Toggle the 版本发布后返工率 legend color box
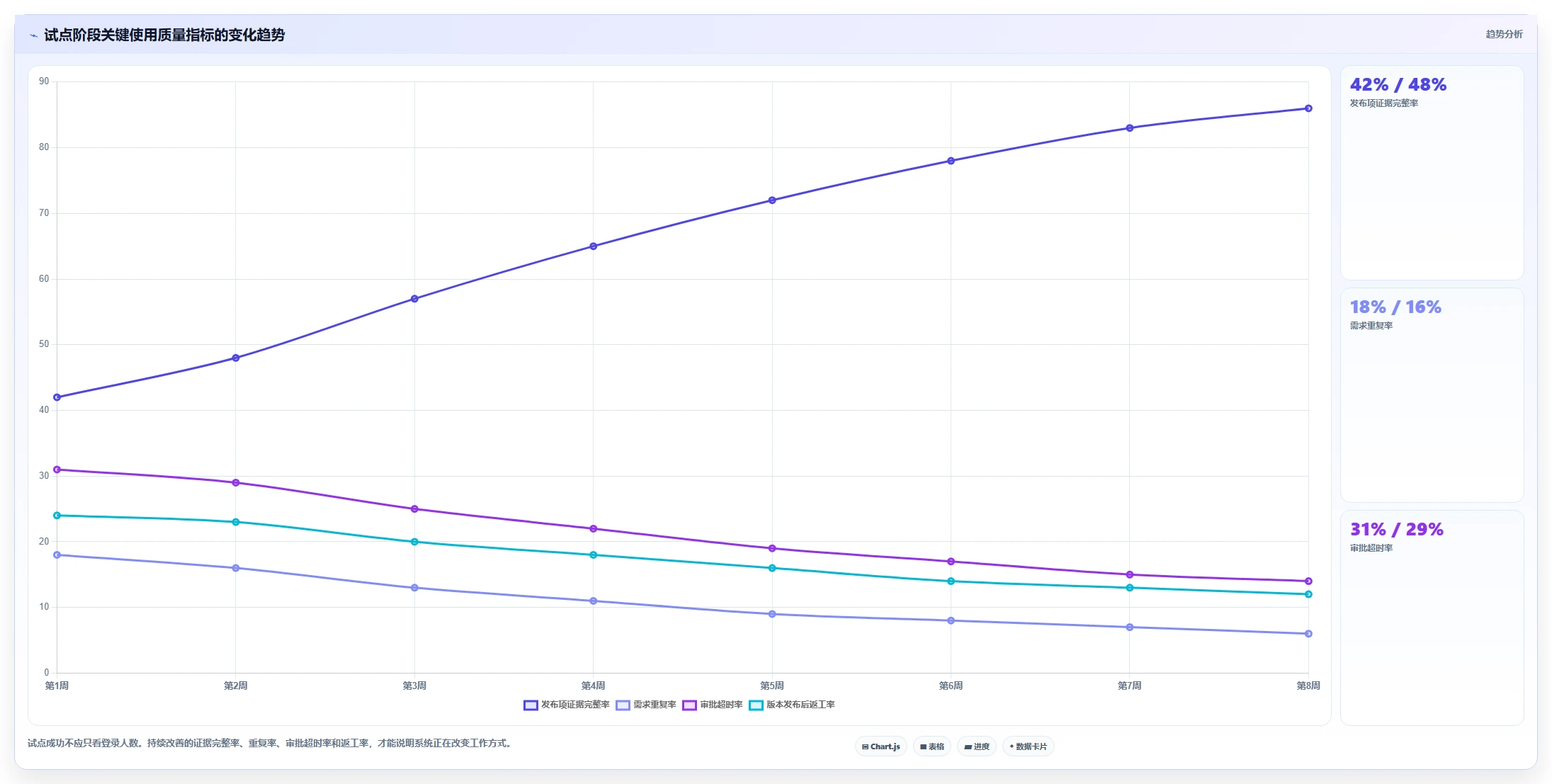Screen dimensions: 1552x784 click(756, 705)
